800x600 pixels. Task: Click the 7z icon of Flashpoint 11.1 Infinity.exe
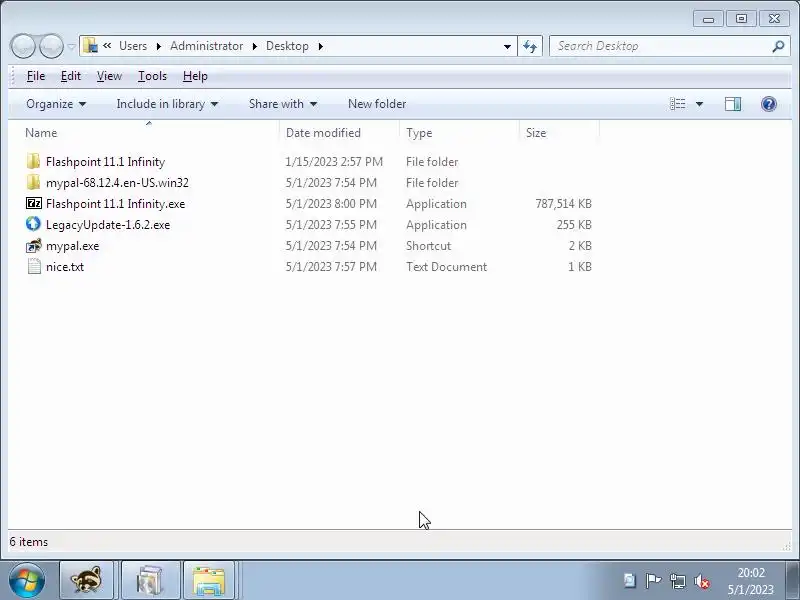click(x=34, y=204)
